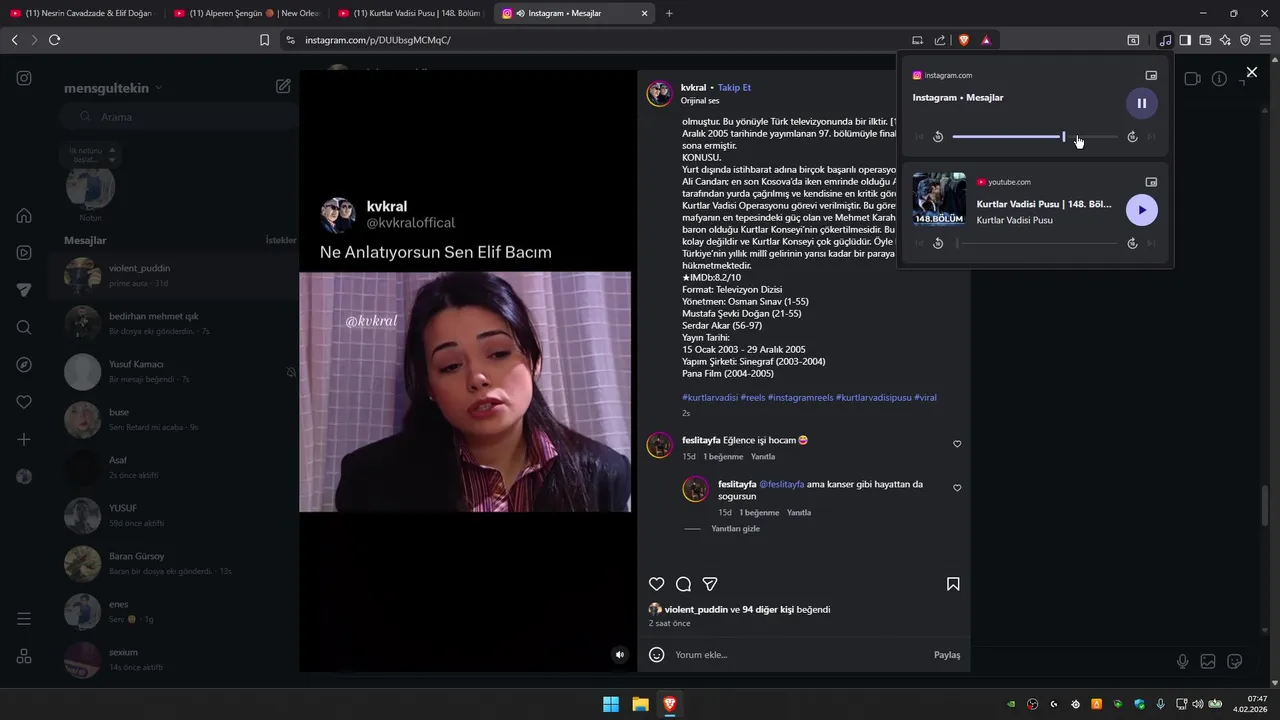
Task: Click the address bar URL
Action: (378, 40)
